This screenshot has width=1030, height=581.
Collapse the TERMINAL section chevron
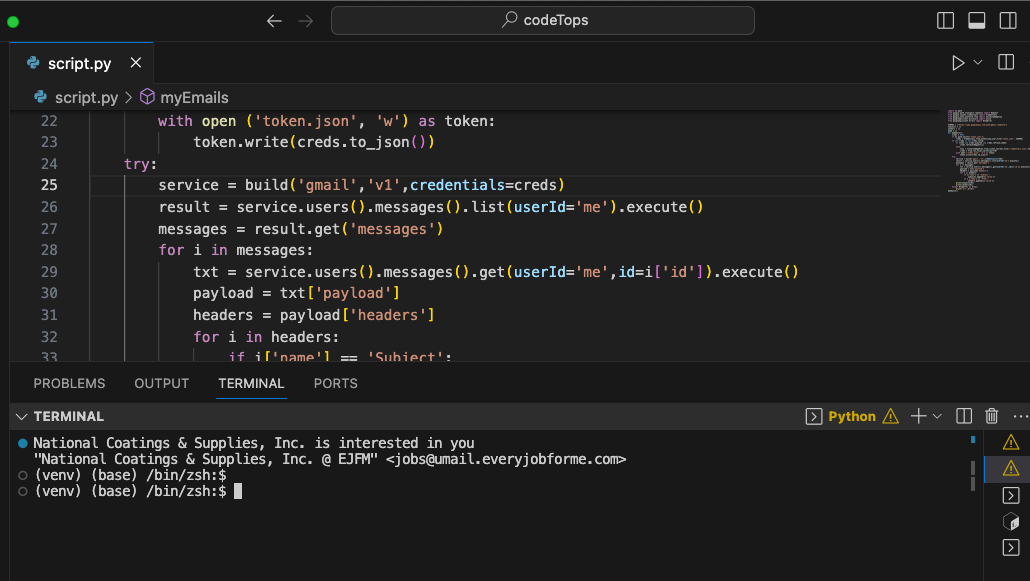tap(21, 417)
